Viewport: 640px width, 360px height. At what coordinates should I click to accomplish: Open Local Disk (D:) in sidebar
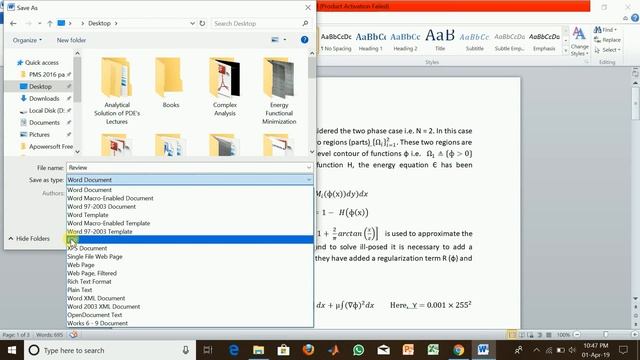point(46,110)
